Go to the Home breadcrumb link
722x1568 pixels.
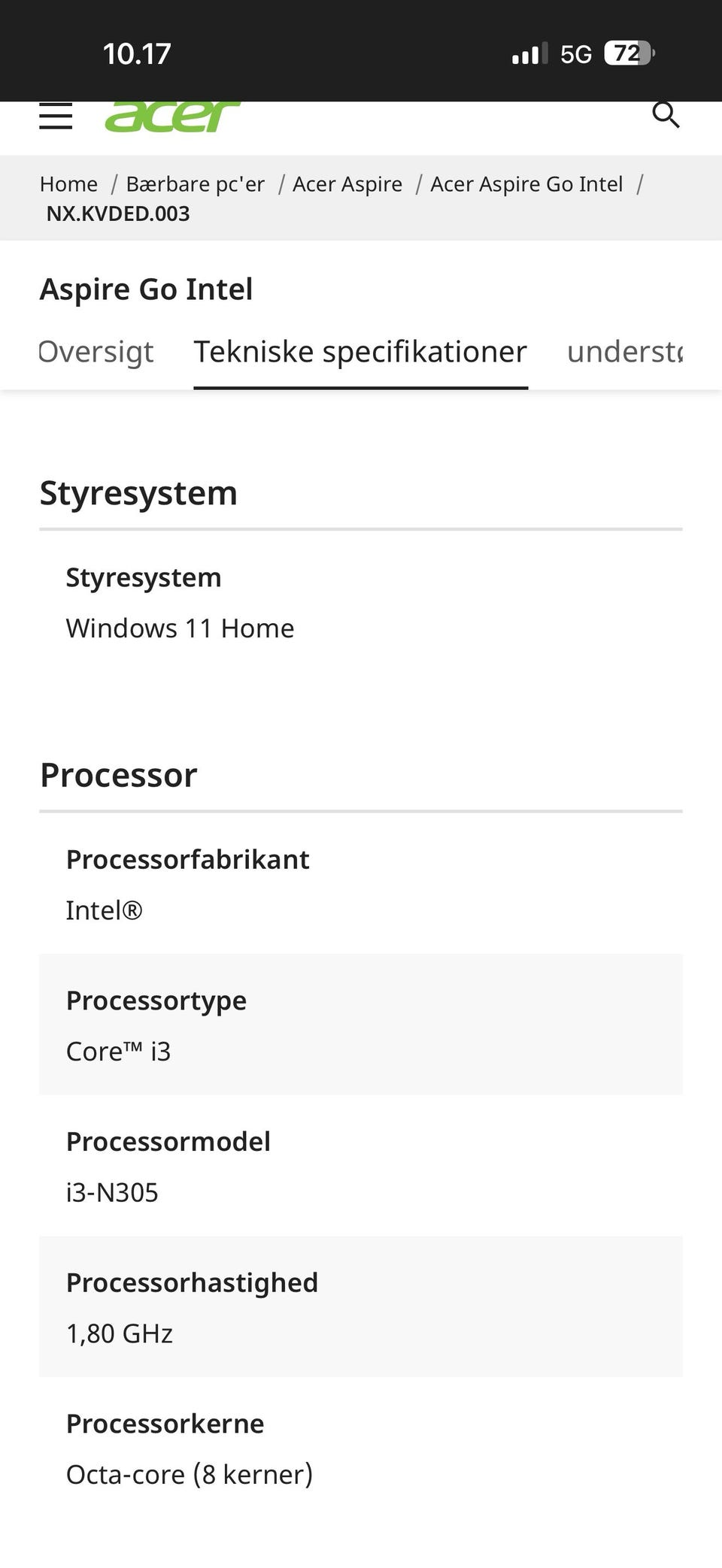pyautogui.click(x=68, y=184)
